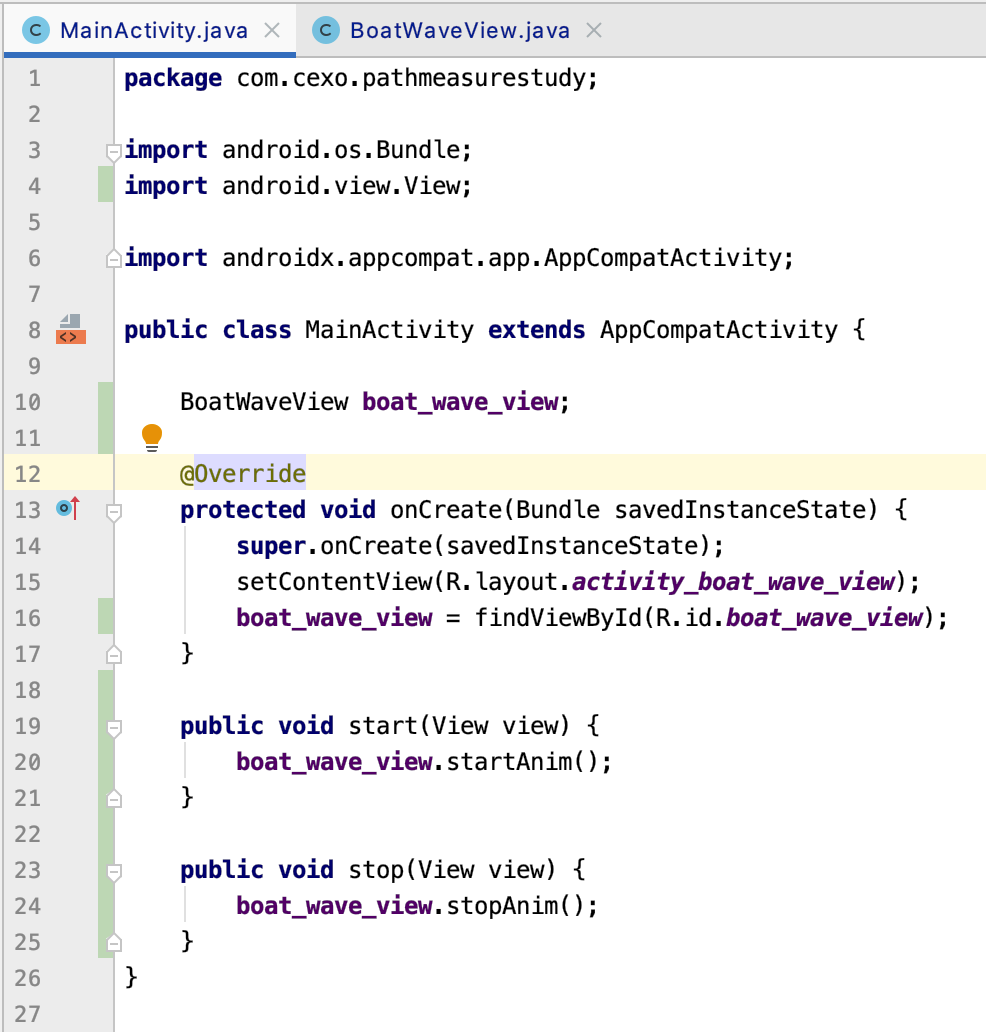Viewport: 986px width, 1032px height.
Task: Click line number 1 in the gutter
Action: coord(34,79)
